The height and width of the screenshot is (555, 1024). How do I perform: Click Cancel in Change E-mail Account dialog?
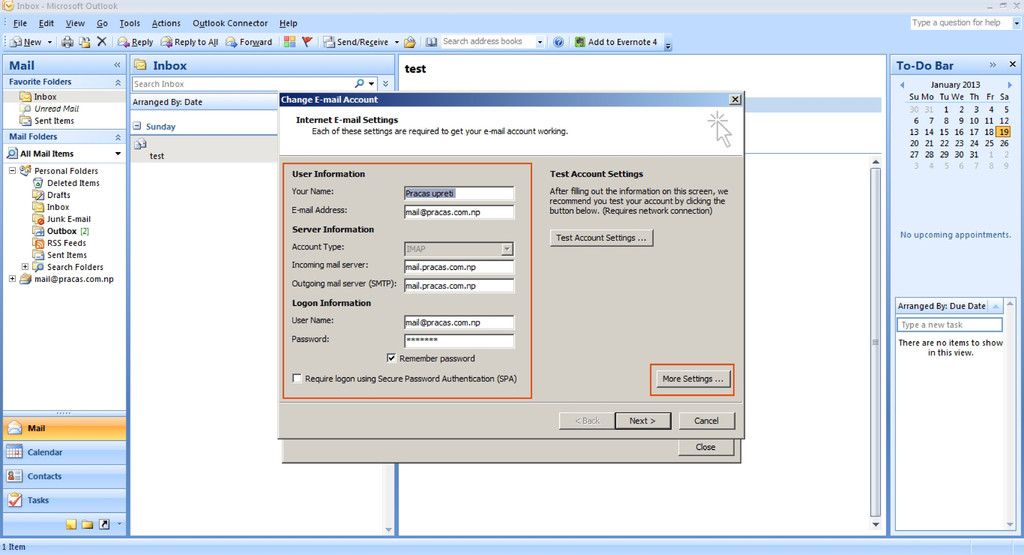tap(706, 420)
